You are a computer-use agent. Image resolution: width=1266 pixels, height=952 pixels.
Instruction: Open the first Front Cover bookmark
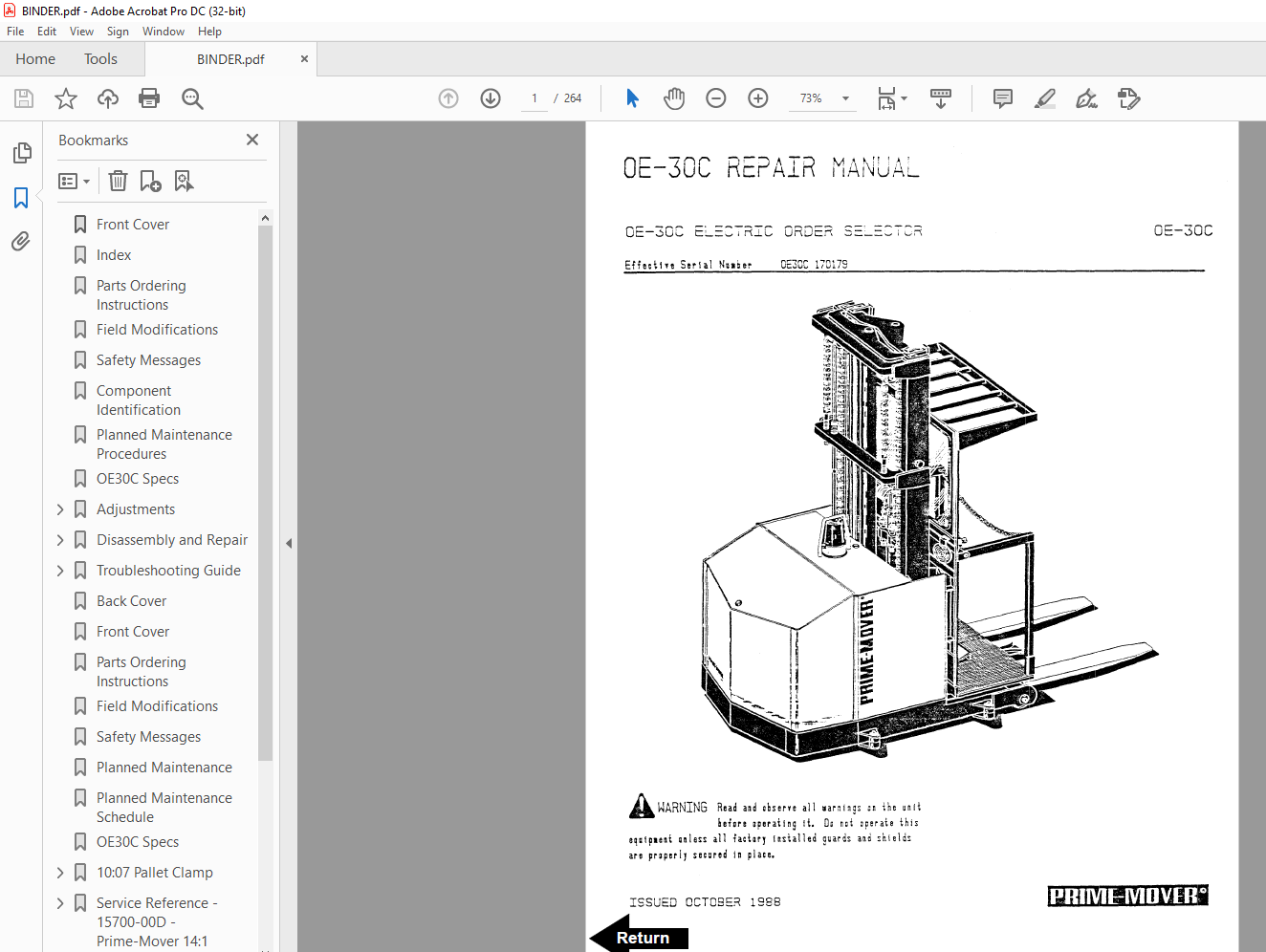pyautogui.click(x=133, y=225)
